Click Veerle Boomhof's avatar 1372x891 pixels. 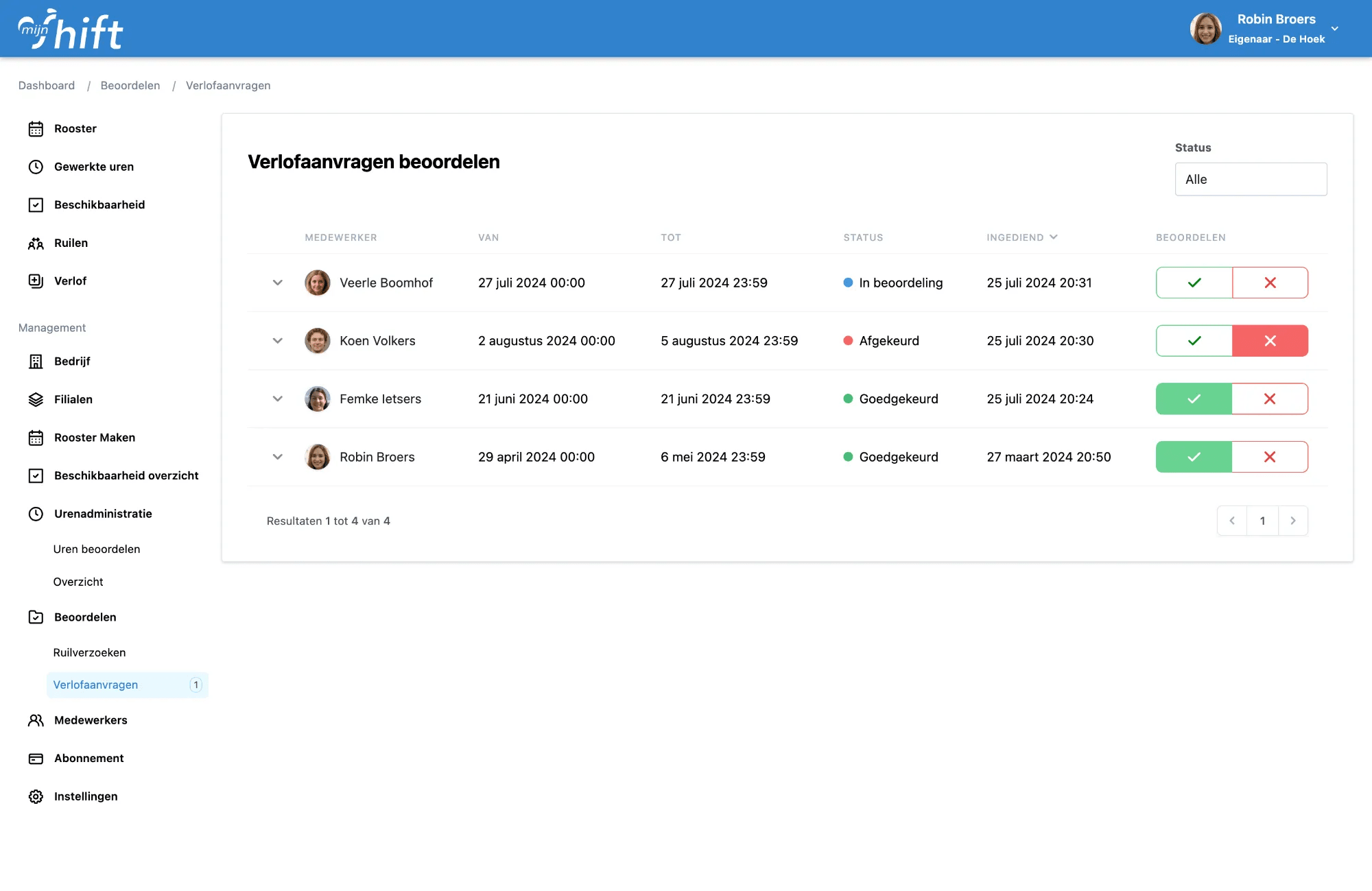[x=317, y=283]
